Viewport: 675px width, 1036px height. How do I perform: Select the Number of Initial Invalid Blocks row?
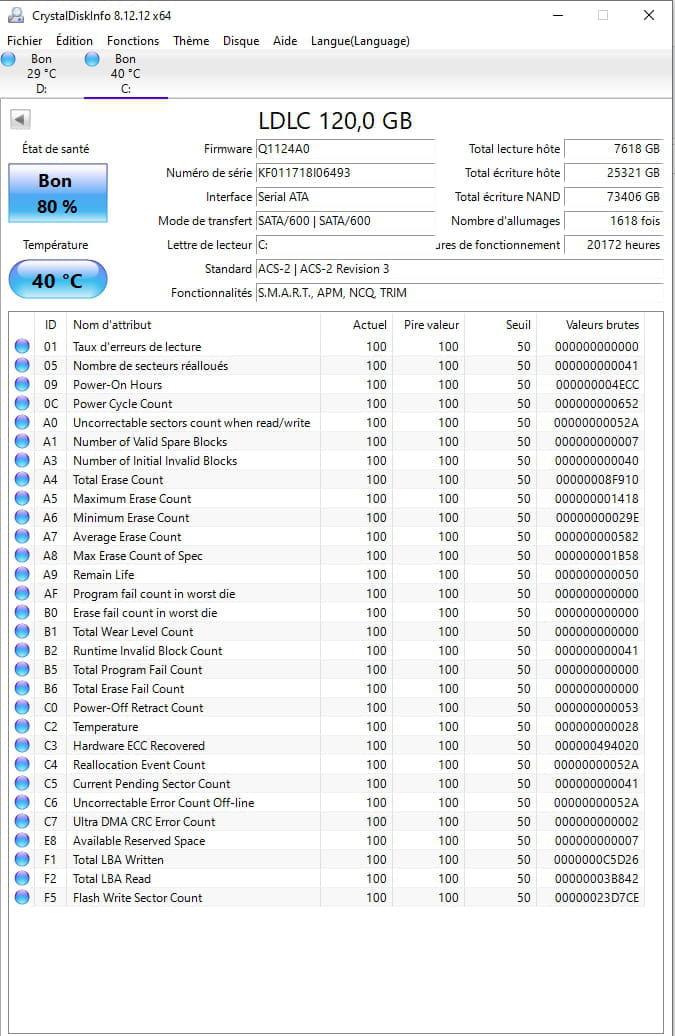pos(328,461)
